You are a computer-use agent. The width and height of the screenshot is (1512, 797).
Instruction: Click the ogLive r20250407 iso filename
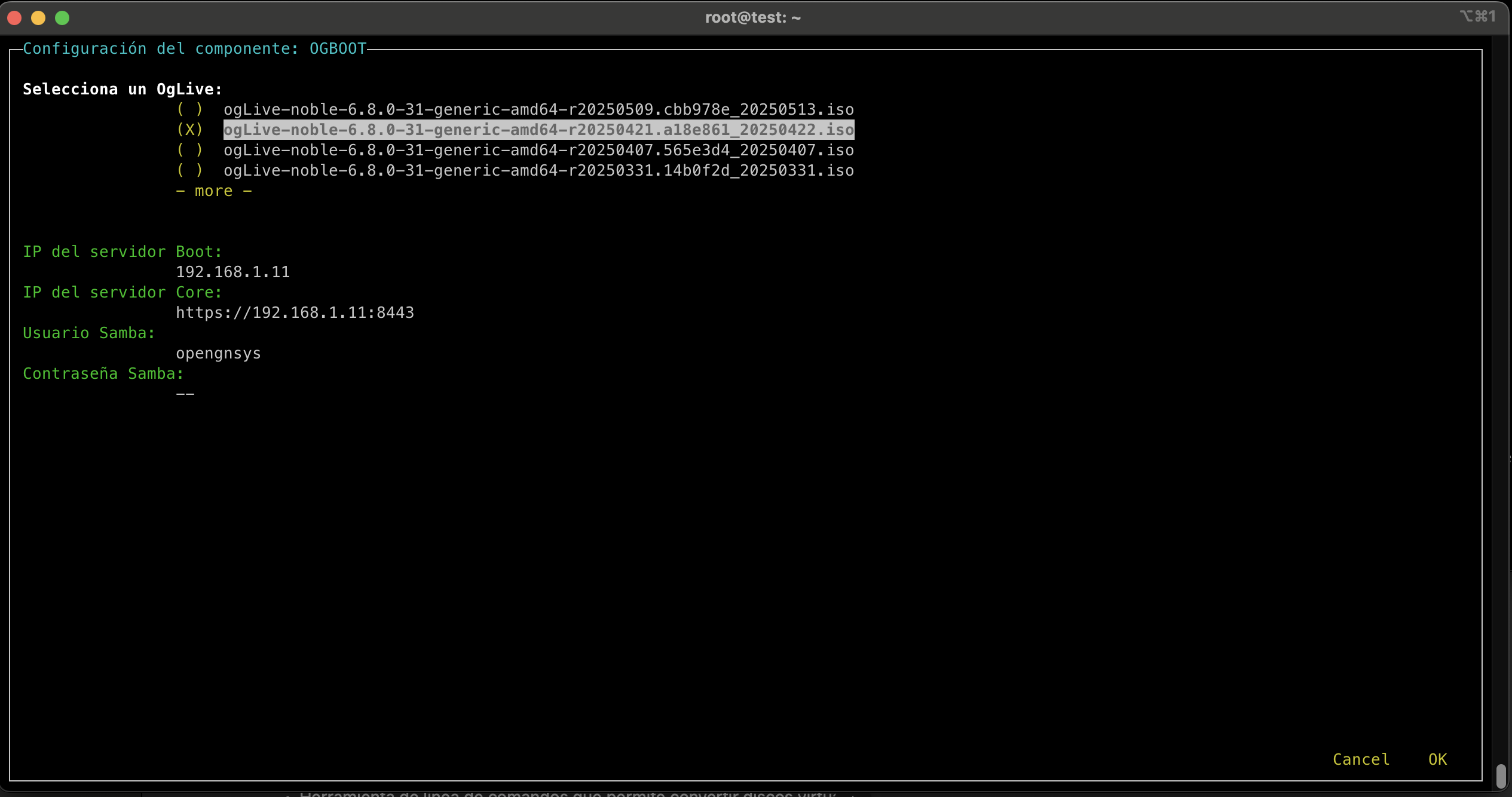click(x=538, y=150)
